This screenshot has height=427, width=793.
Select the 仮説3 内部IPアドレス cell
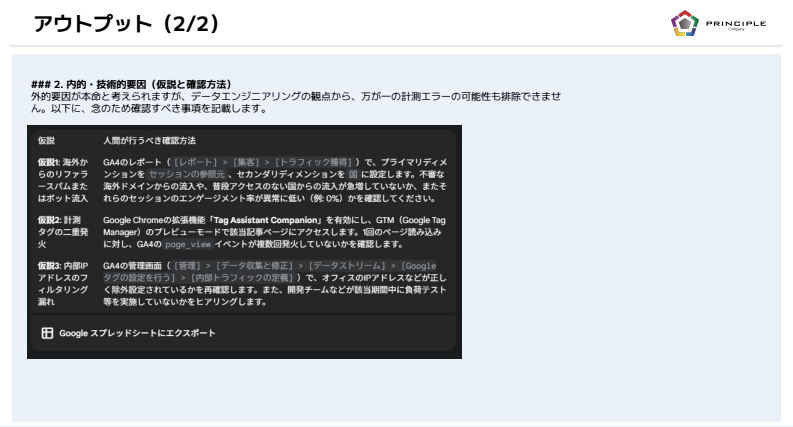tap(63, 283)
